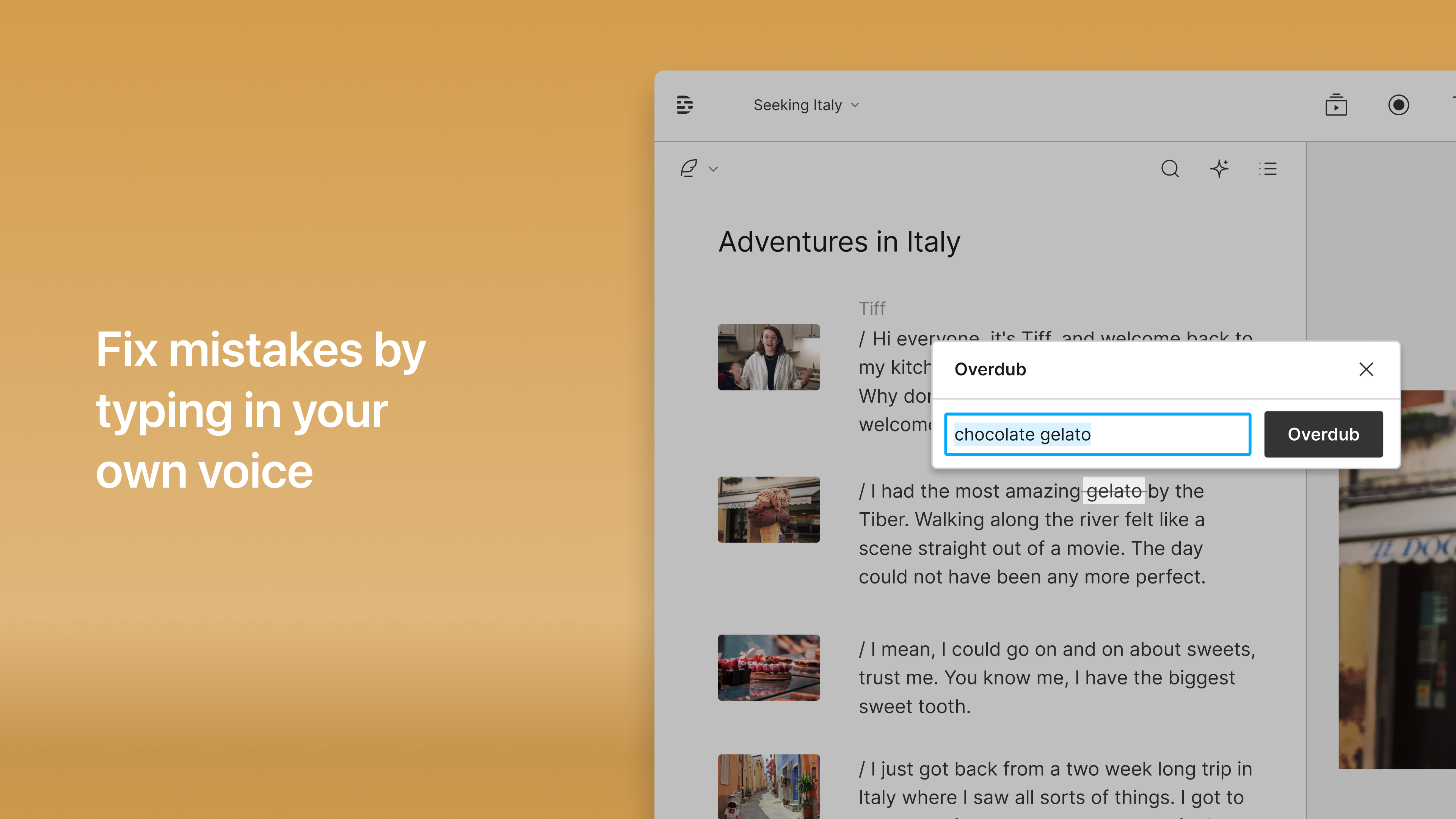Select the pastry display thumbnail
1456x819 pixels.
(769, 667)
